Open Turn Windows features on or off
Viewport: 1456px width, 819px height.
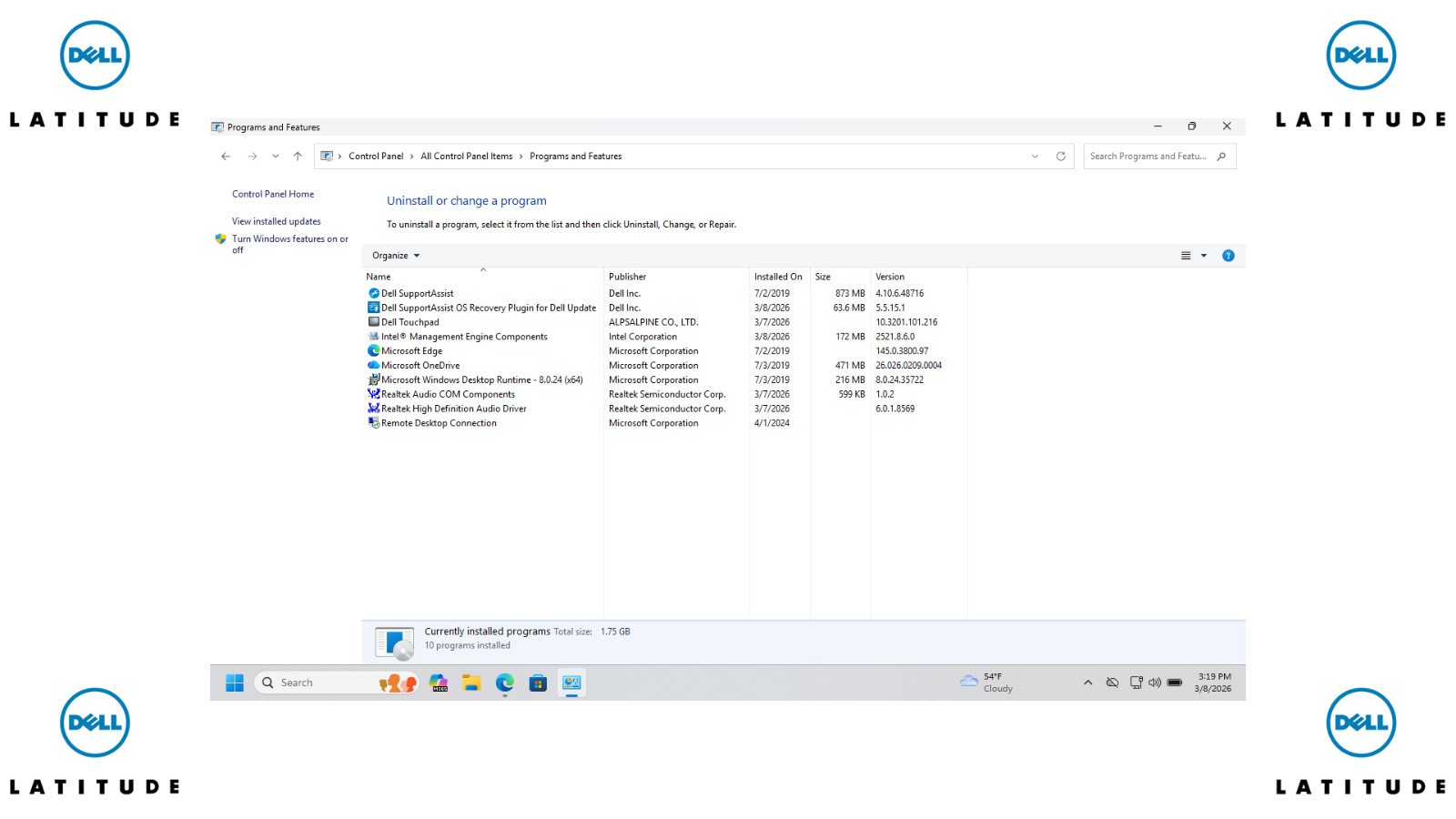pos(289,244)
